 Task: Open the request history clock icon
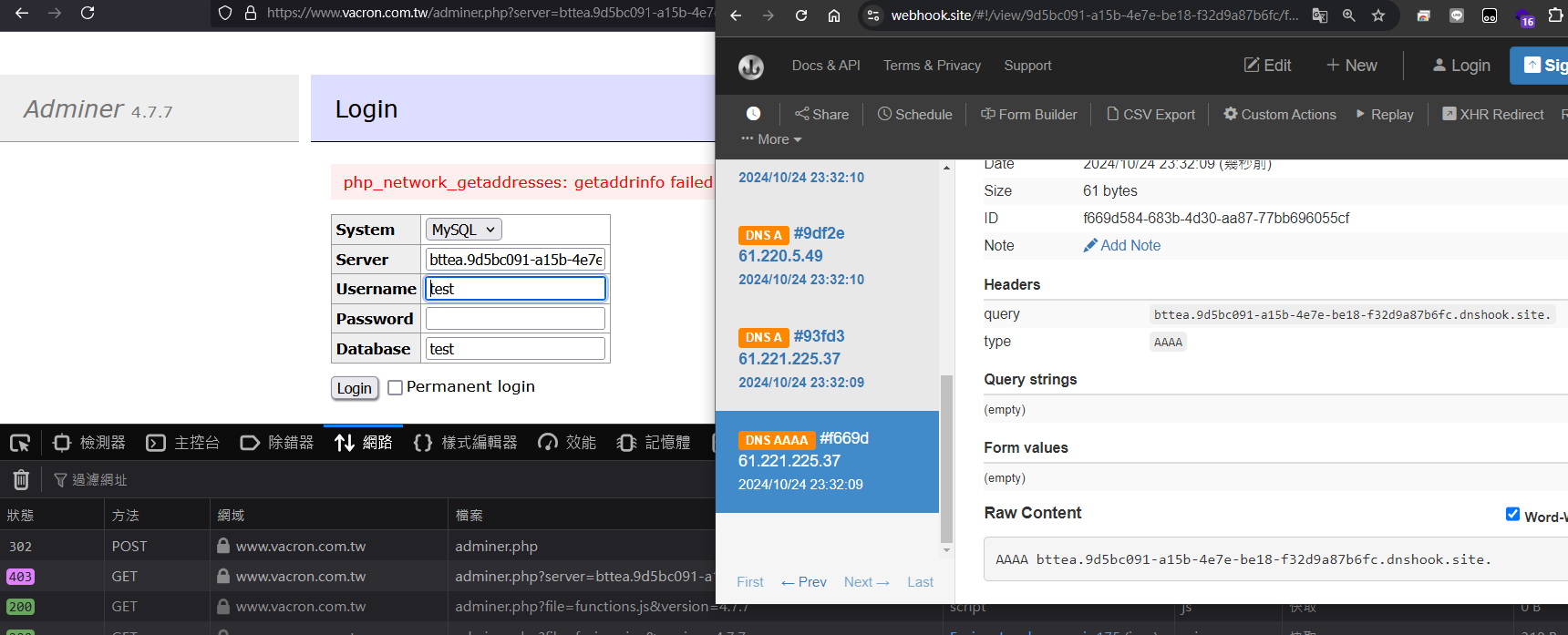tap(753, 114)
